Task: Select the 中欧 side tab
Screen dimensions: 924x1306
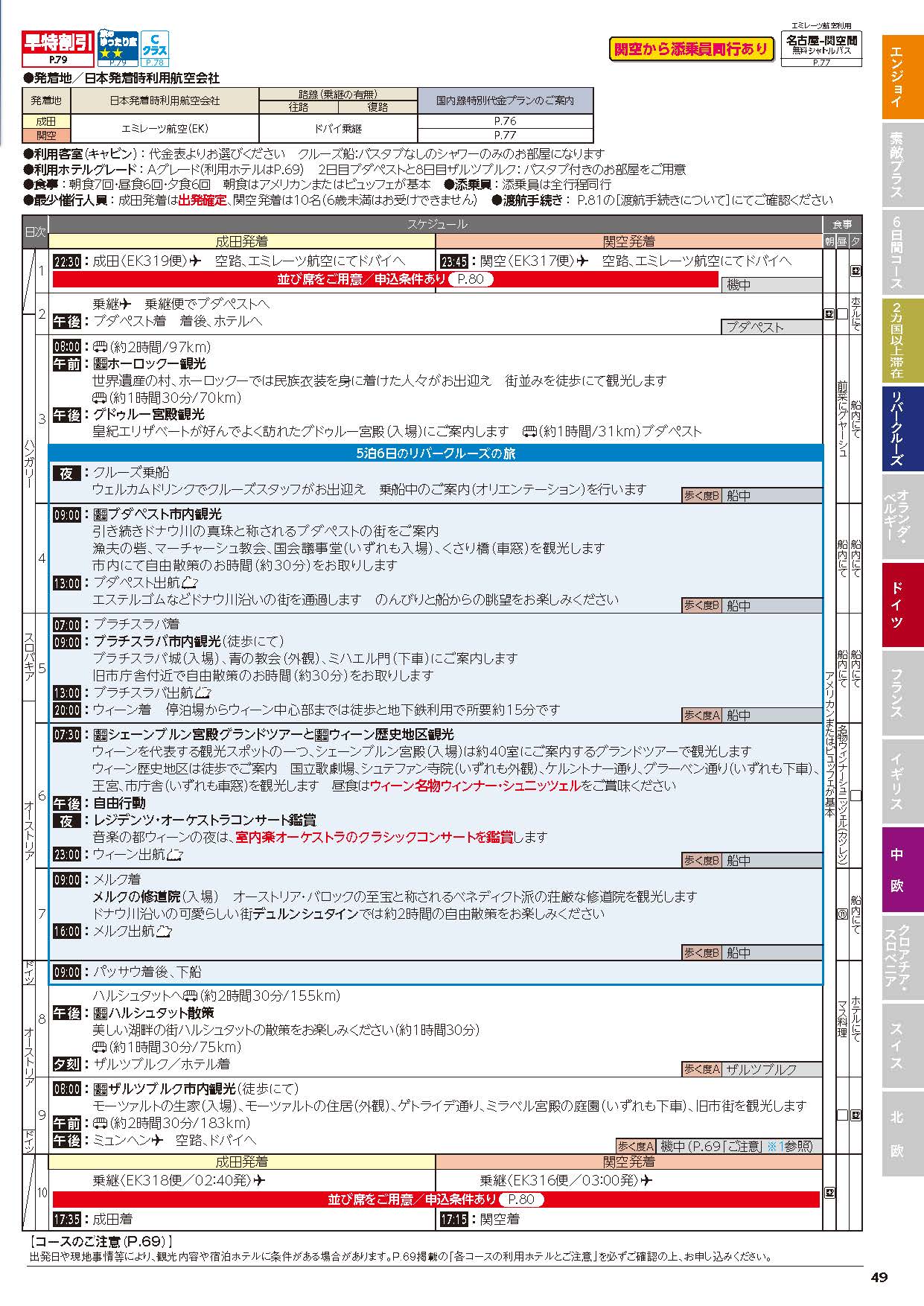Action: [902, 869]
